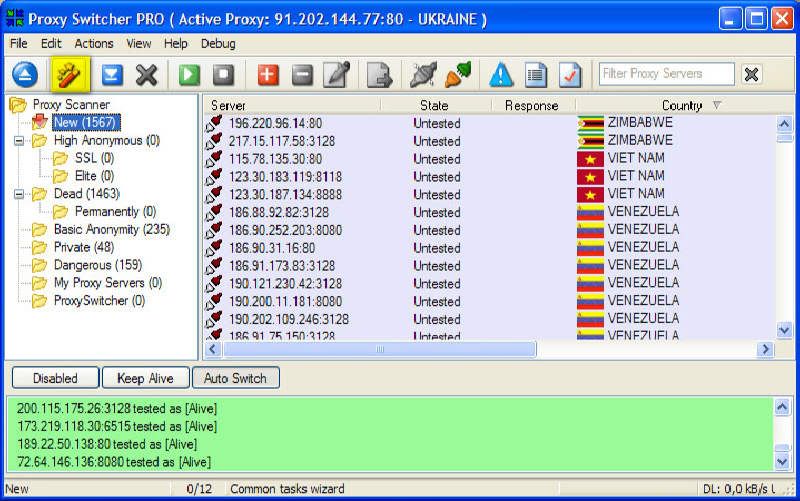Click the gray stop test button
The width and height of the screenshot is (800, 501).
point(223,75)
